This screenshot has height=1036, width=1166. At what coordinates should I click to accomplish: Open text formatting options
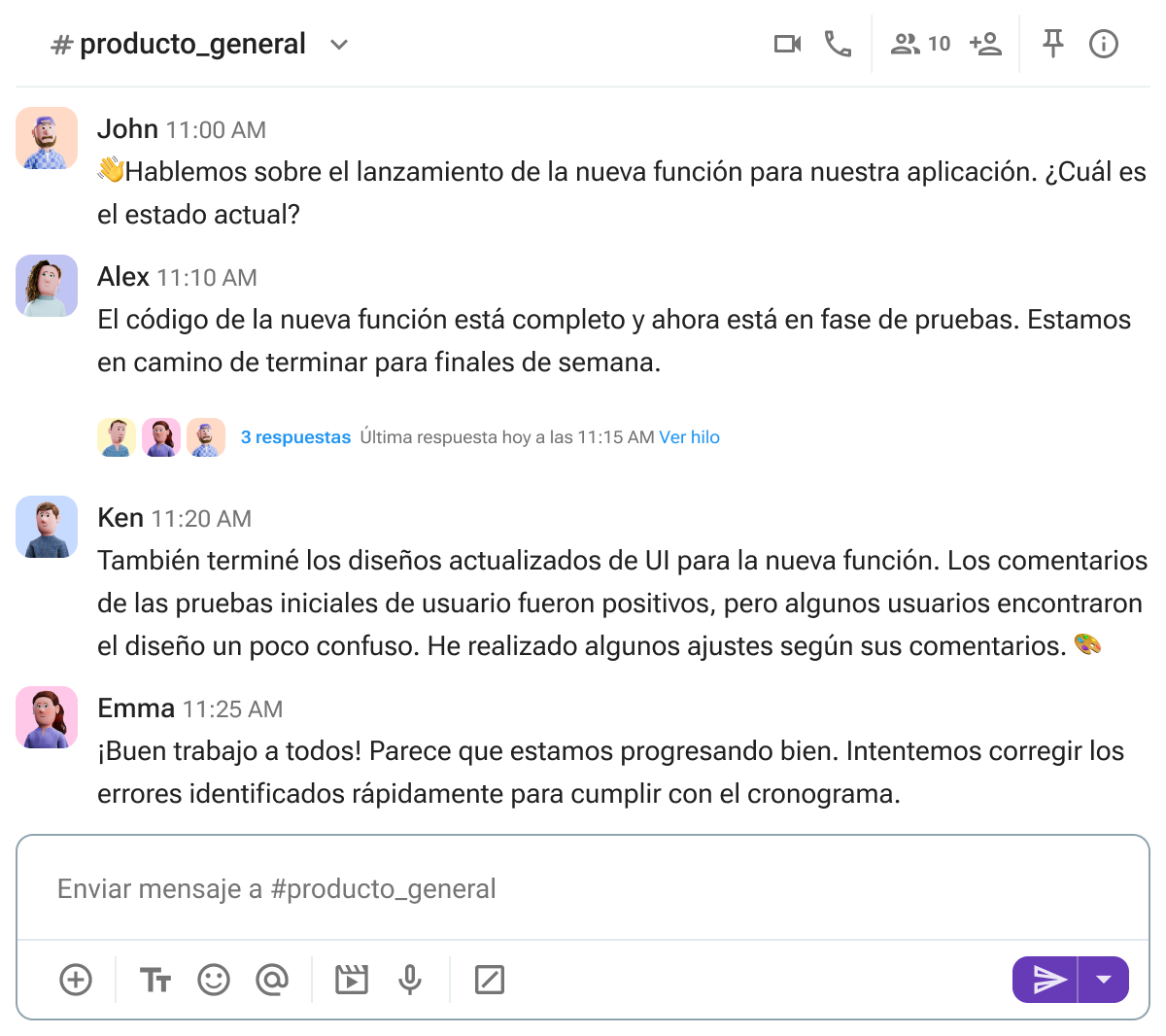point(154,980)
